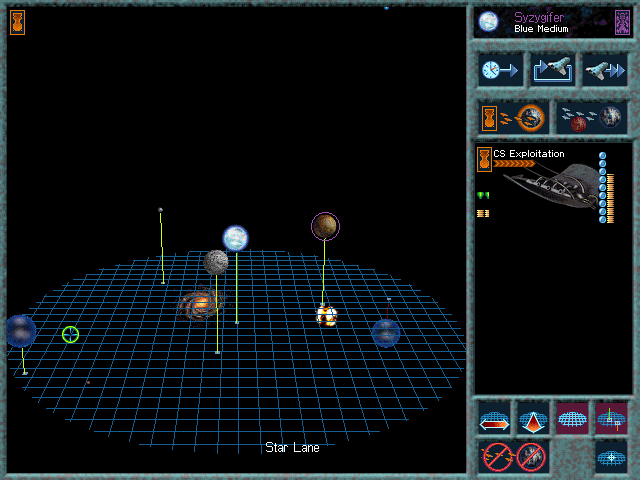Cycle to next ship with loop icon
Screen dimensions: 640x480
coord(552,70)
